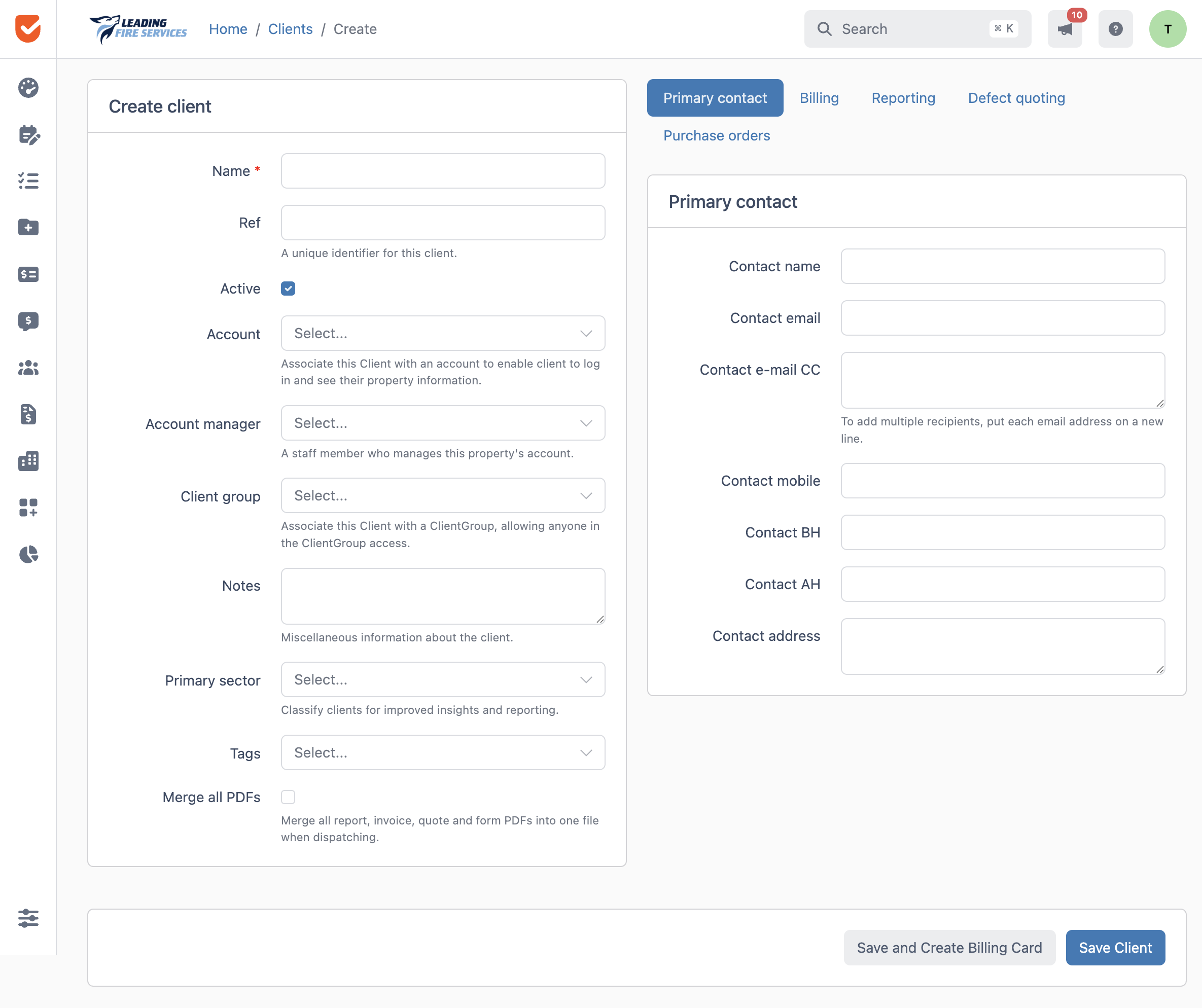Switch to the Reporting tab
The width and height of the screenshot is (1202, 1008).
(x=903, y=98)
